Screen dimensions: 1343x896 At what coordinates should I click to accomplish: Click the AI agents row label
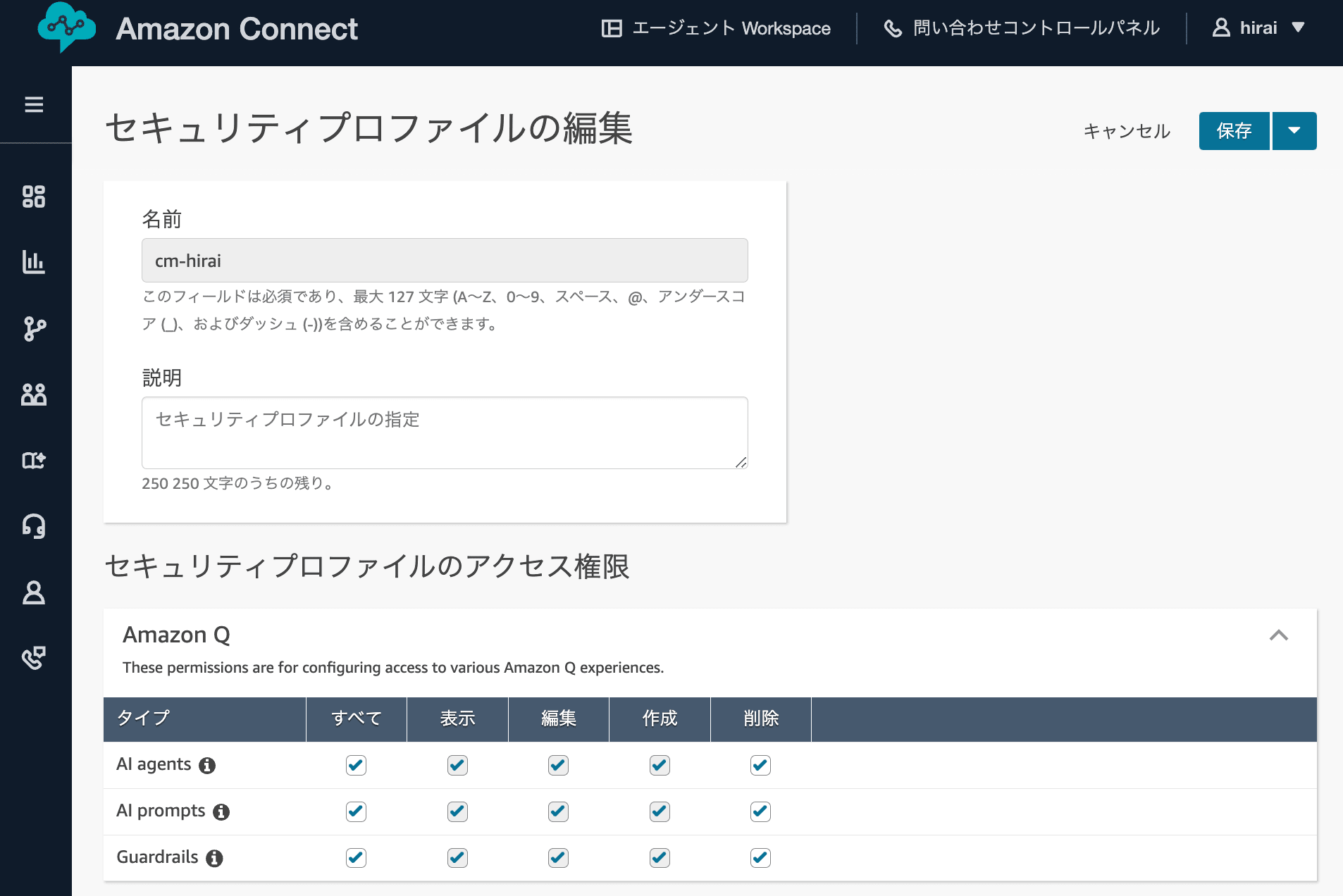tap(154, 764)
